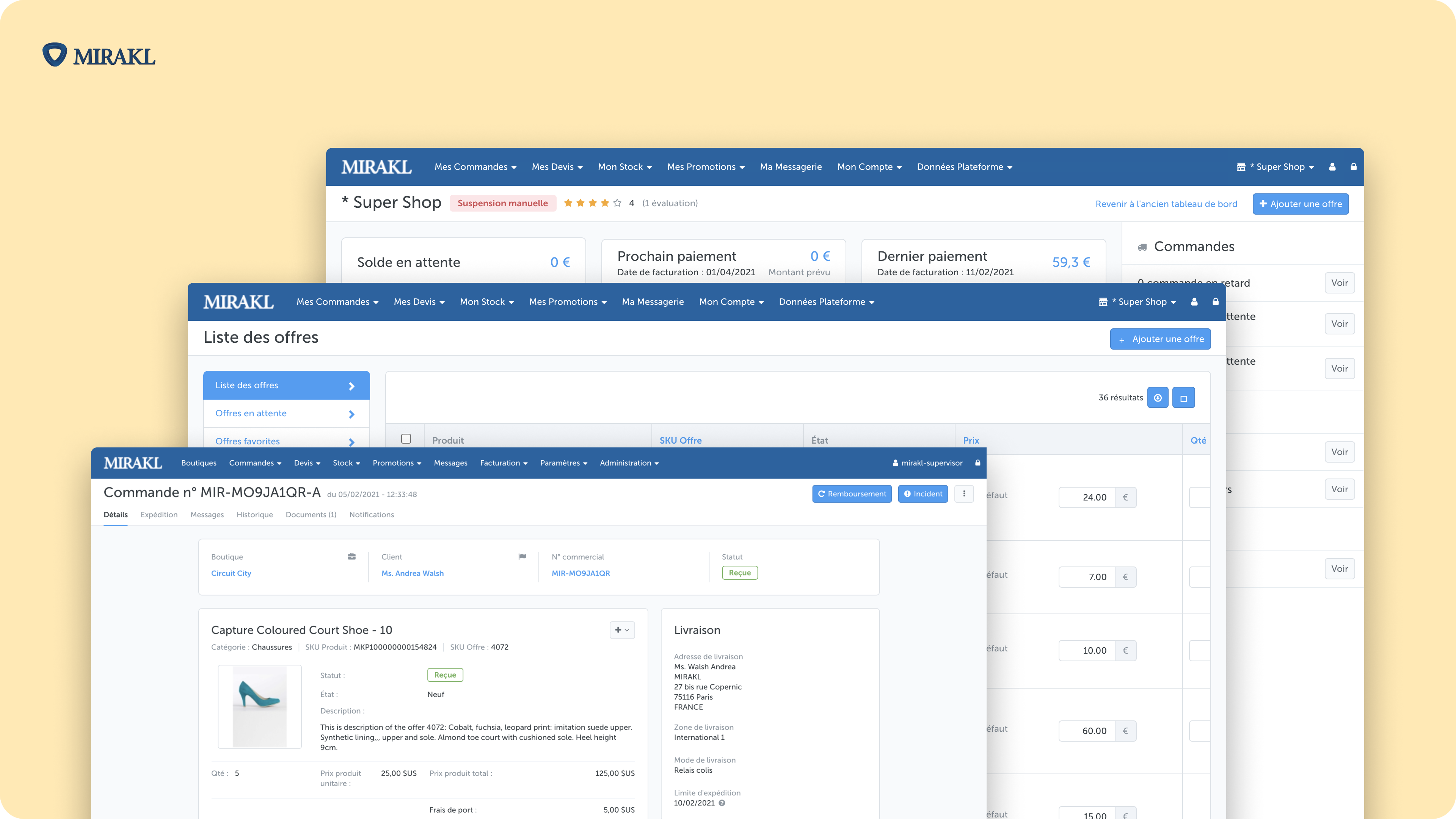Screen dimensions: 1456x819
Task: Open the Historique tab
Action: (x=254, y=515)
